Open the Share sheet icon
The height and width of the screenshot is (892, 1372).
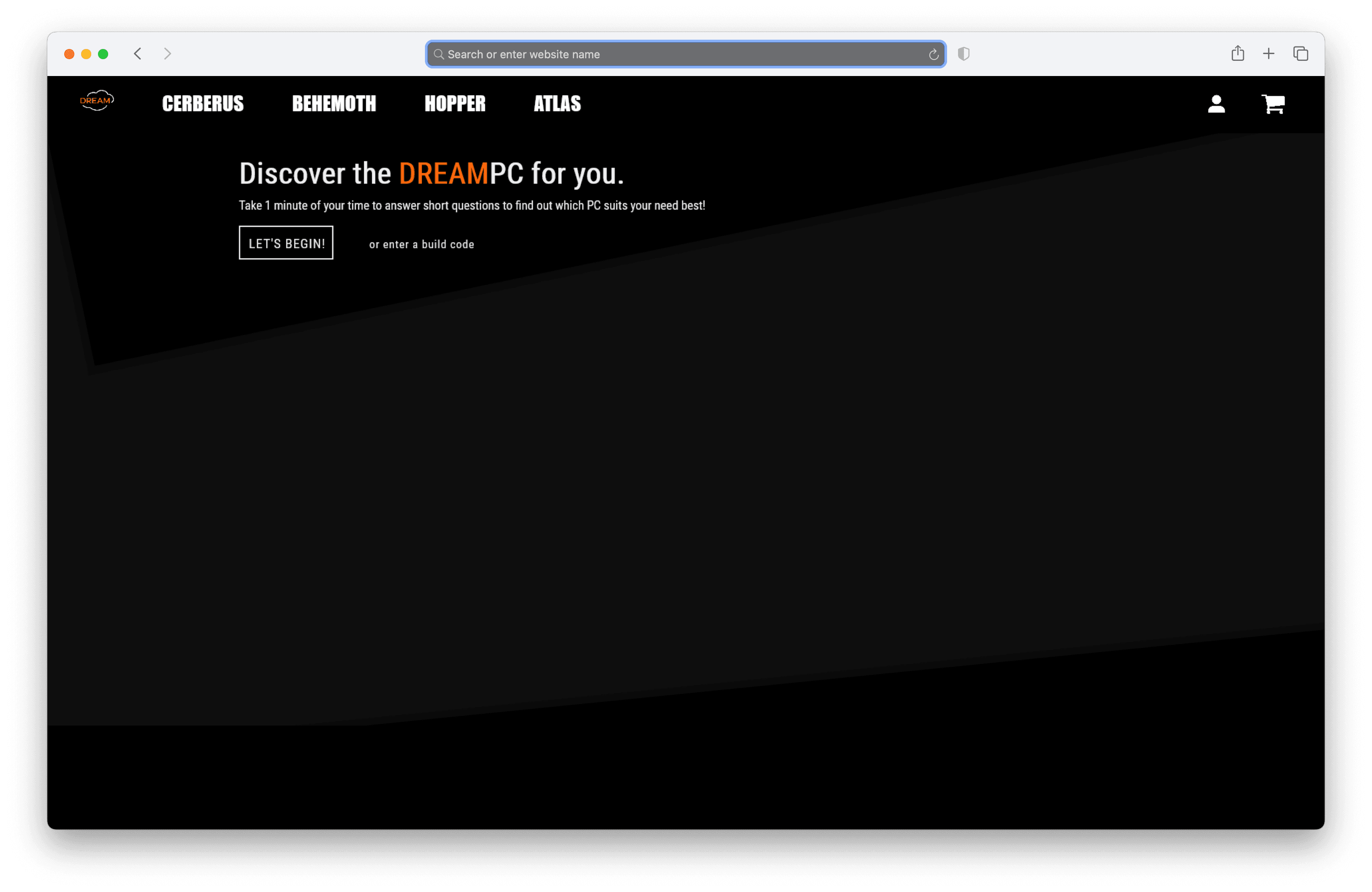click(1237, 54)
